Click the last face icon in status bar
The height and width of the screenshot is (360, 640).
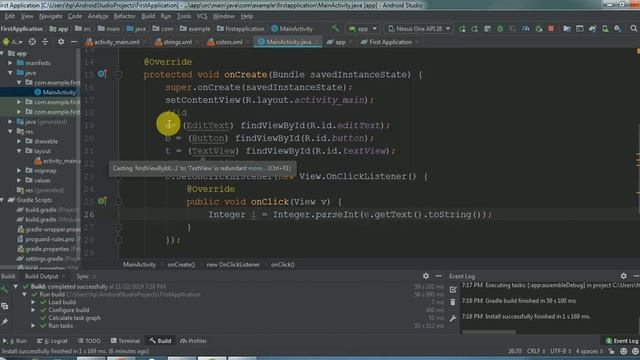pos(635,351)
